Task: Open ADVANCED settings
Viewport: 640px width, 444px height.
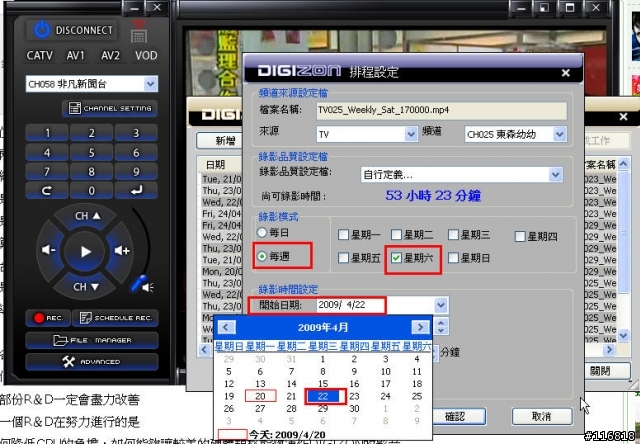Action: (92, 362)
